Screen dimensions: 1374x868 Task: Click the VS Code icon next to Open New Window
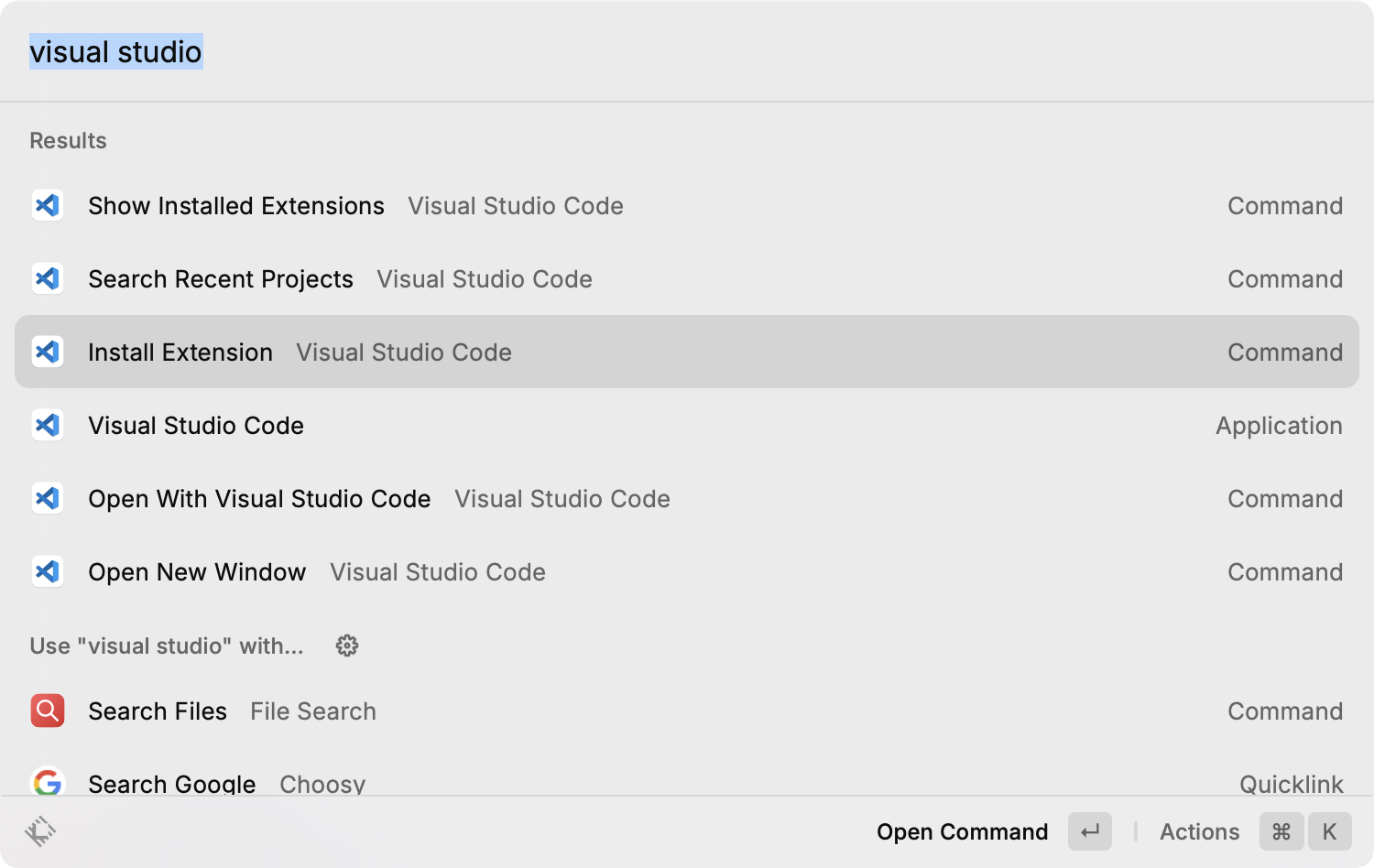pyautogui.click(x=47, y=571)
